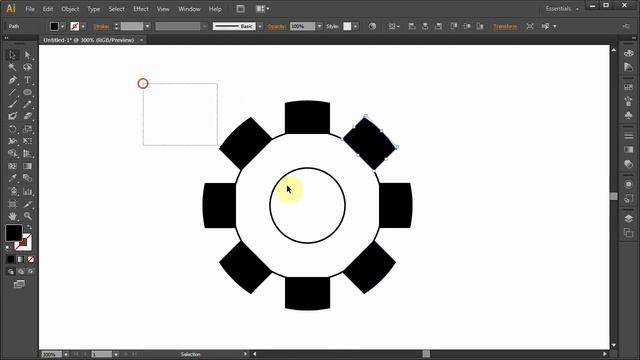Viewport: 640px width, 360px height.
Task: Open the Type menu
Action: coord(93,9)
